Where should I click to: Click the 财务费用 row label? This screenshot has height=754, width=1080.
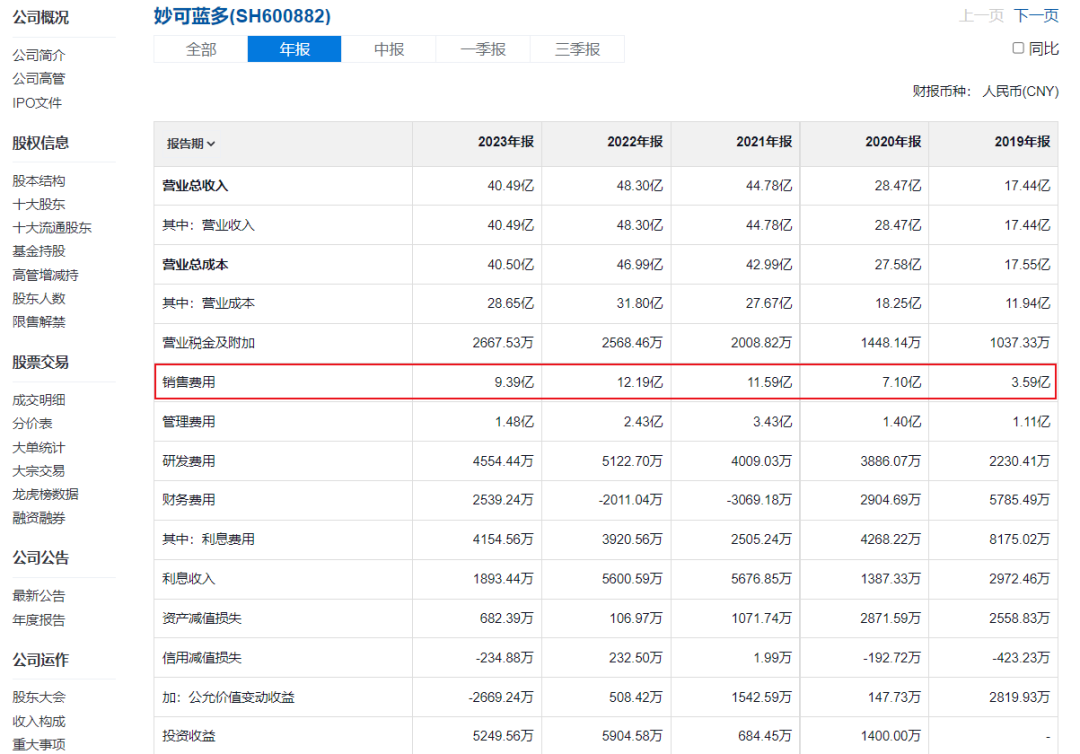click(189, 500)
